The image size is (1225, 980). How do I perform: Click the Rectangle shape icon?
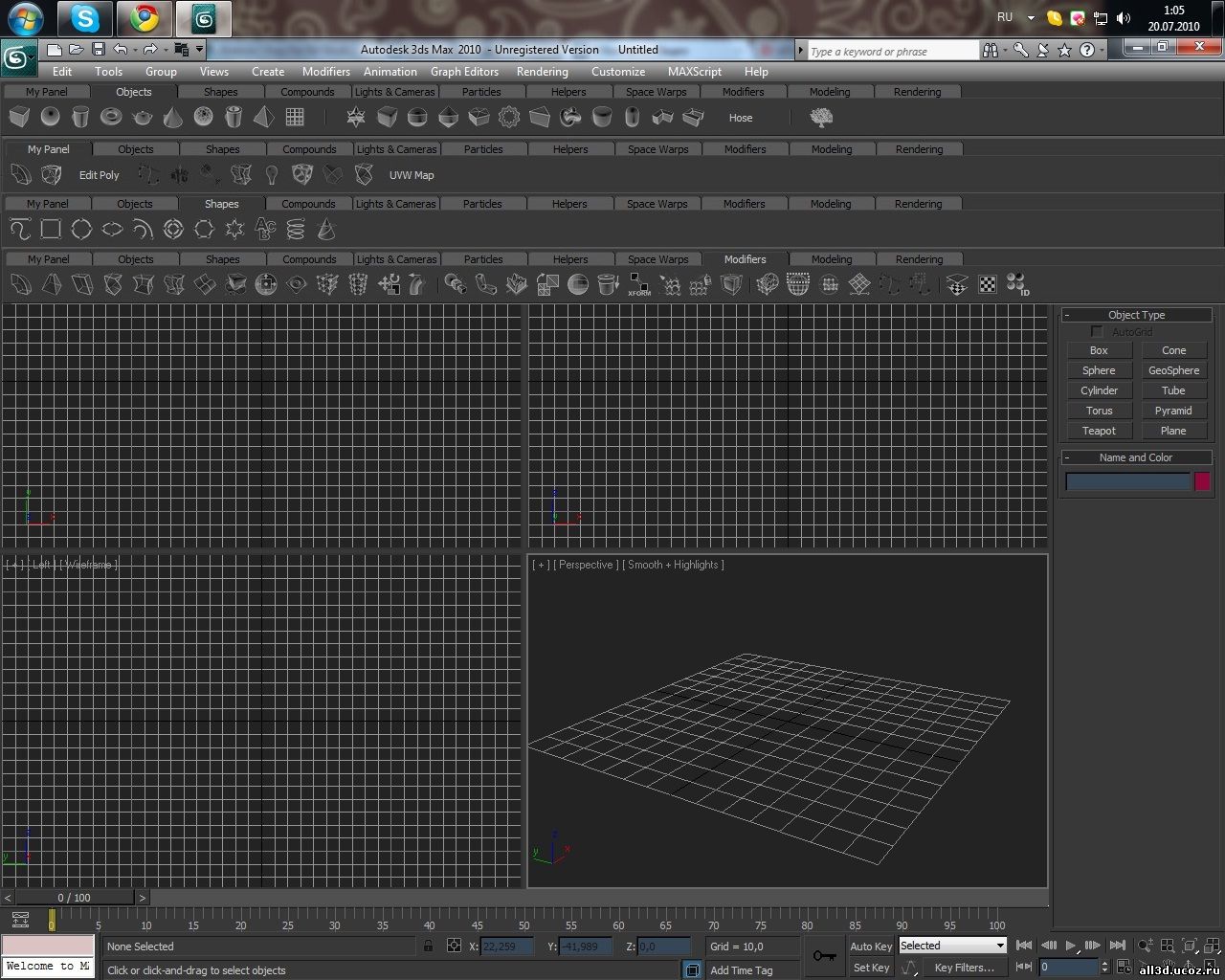(x=51, y=230)
